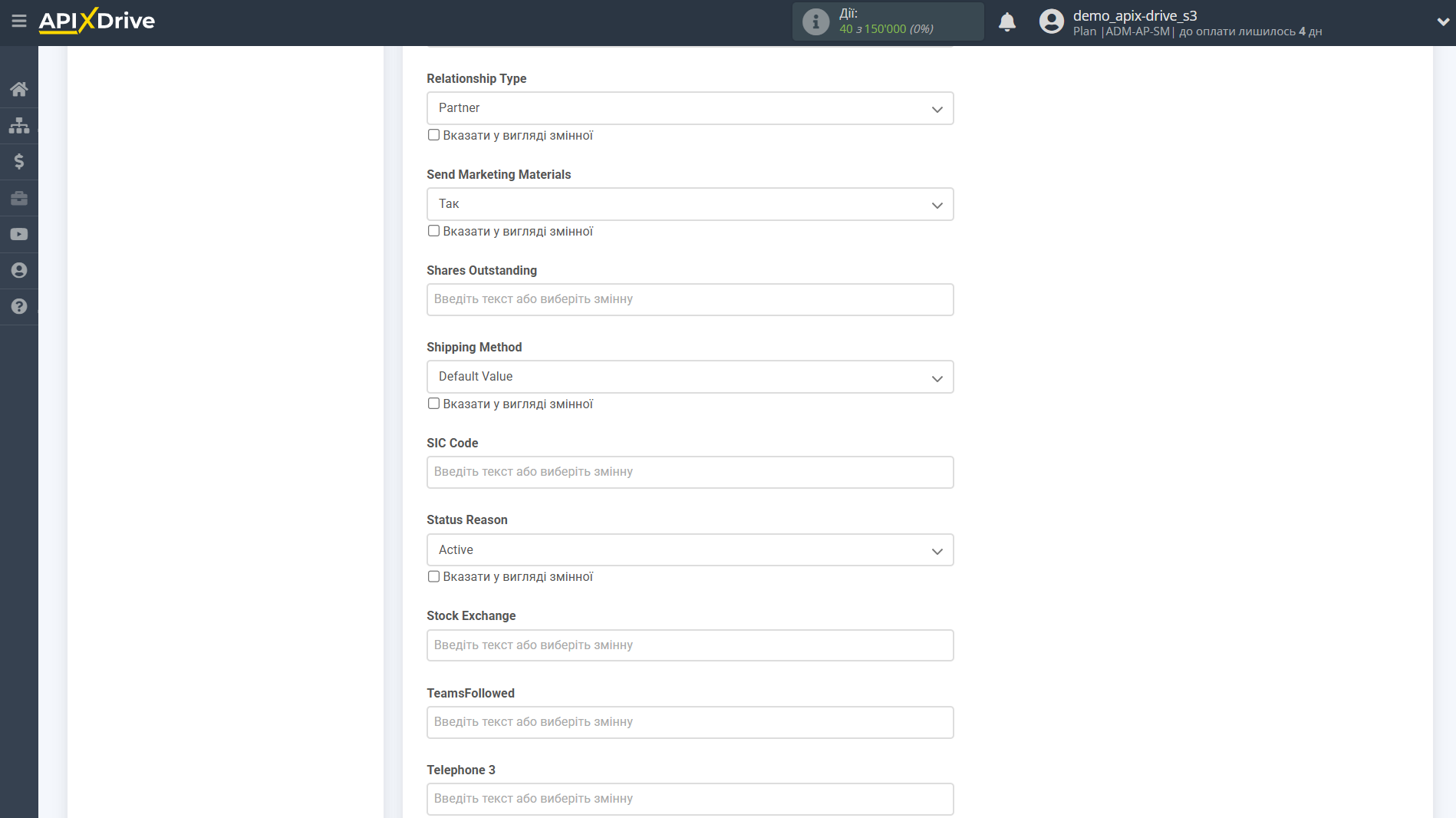This screenshot has width=1456, height=818.
Task: Open the Shipping Method dropdown
Action: click(690, 377)
